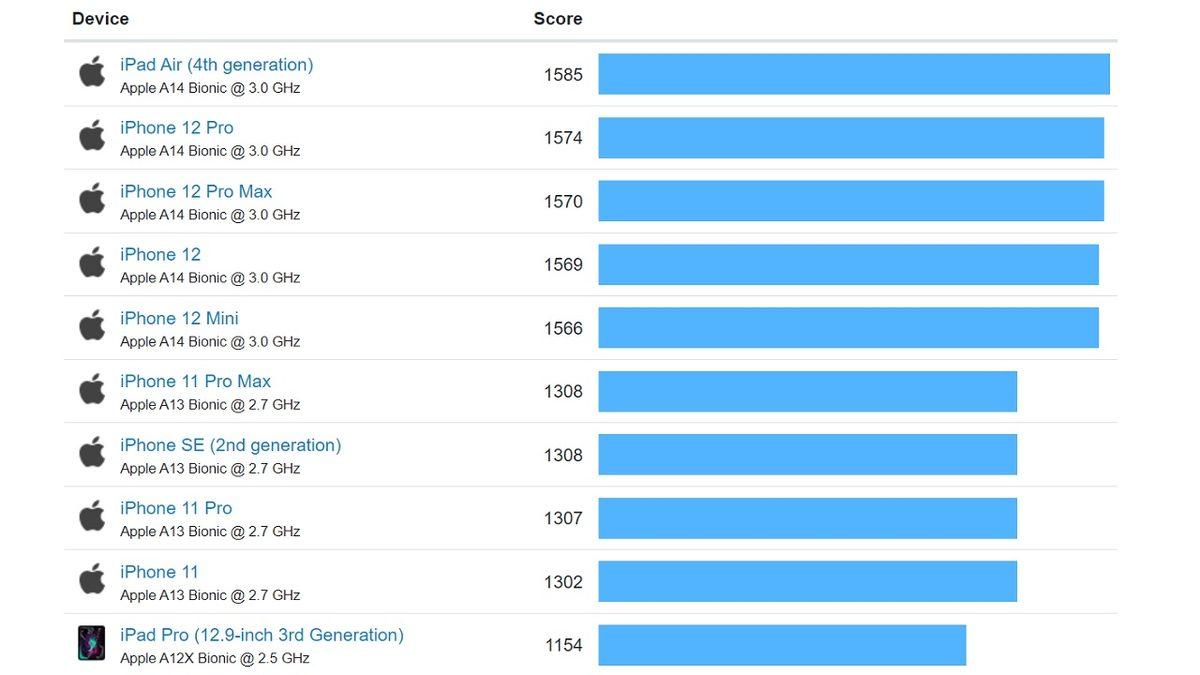Click the Apple logo beside iPhone 11
The width and height of the screenshot is (1200, 675).
point(91,579)
